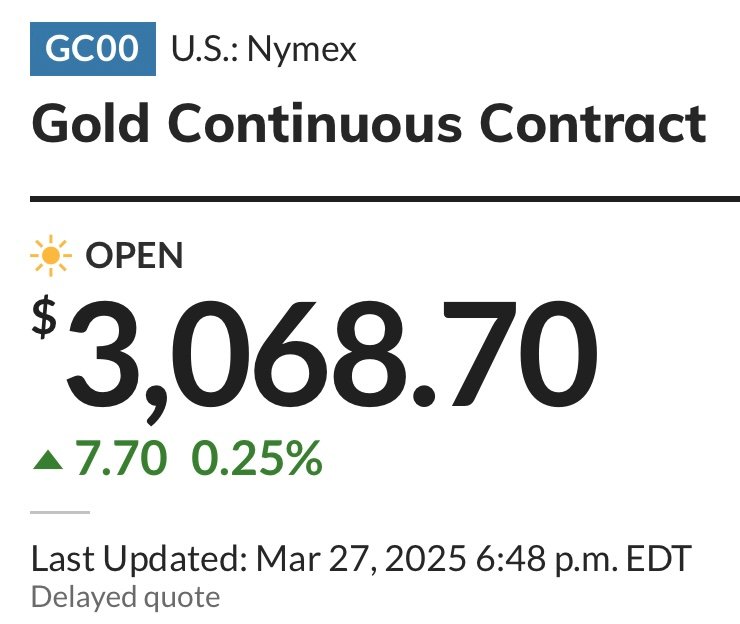740x624 pixels.
Task: Click the dollar sign beside the price
Action: 44,318
